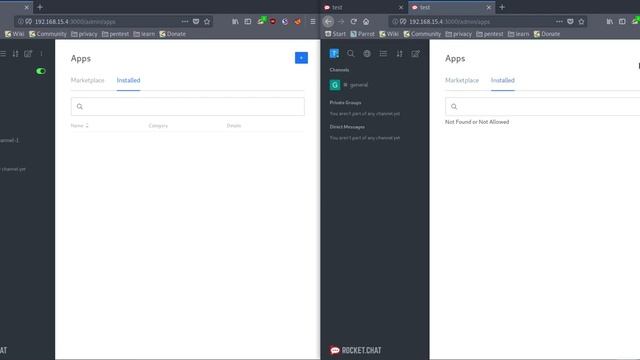Click the Pocket icon in right address bar
Viewport: 640px width, 360px height.
click(x=570, y=21)
